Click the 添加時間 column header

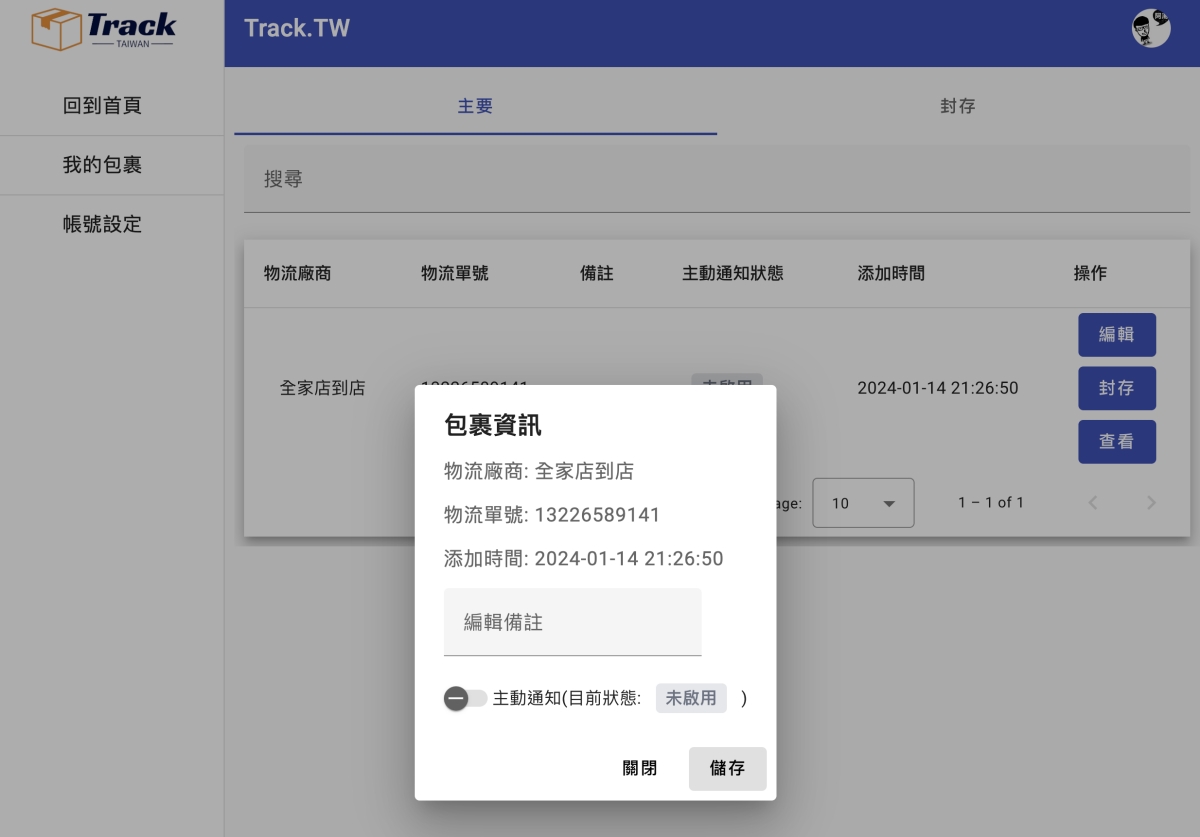click(x=891, y=273)
